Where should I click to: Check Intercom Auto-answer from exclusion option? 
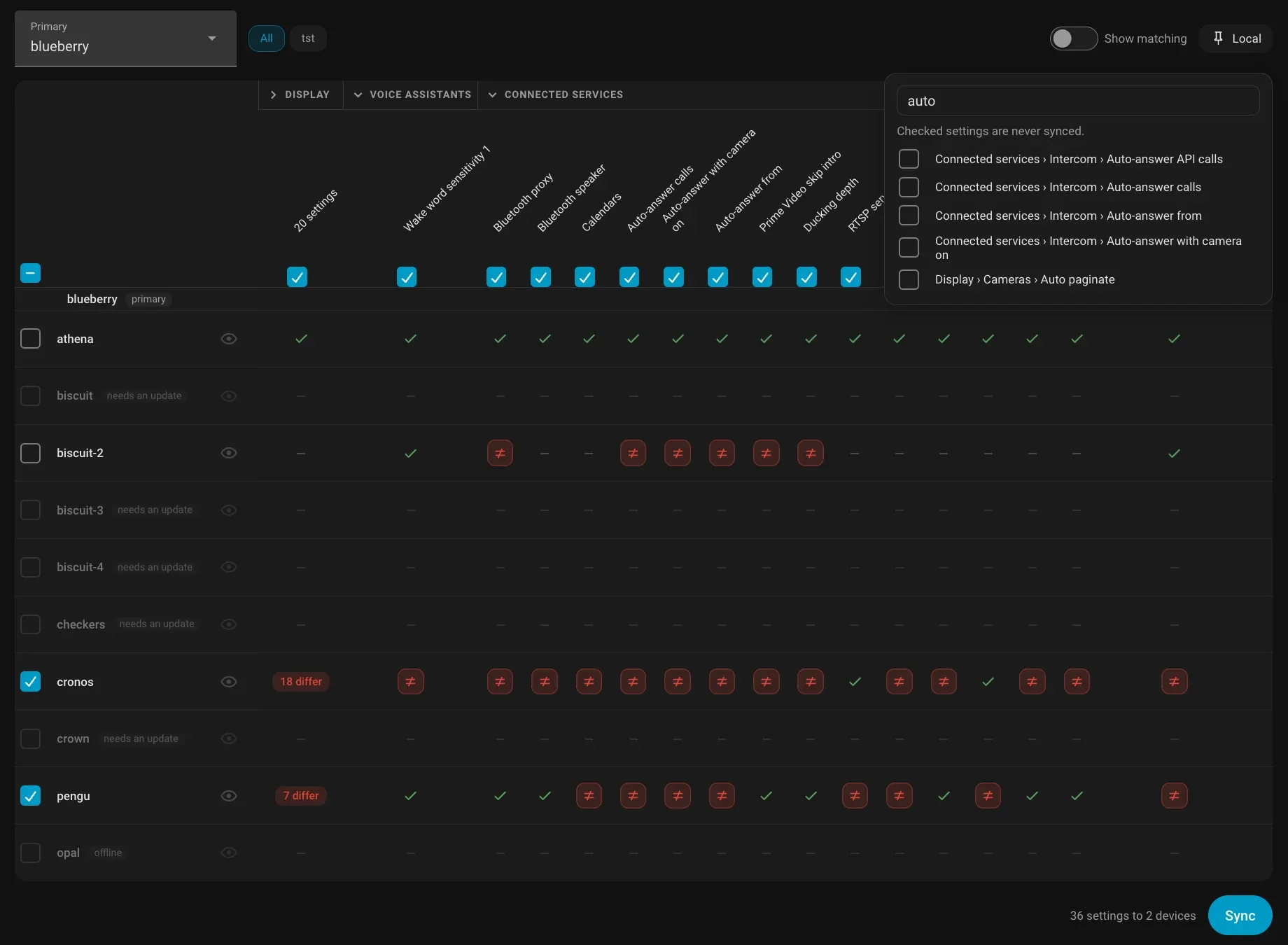909,216
